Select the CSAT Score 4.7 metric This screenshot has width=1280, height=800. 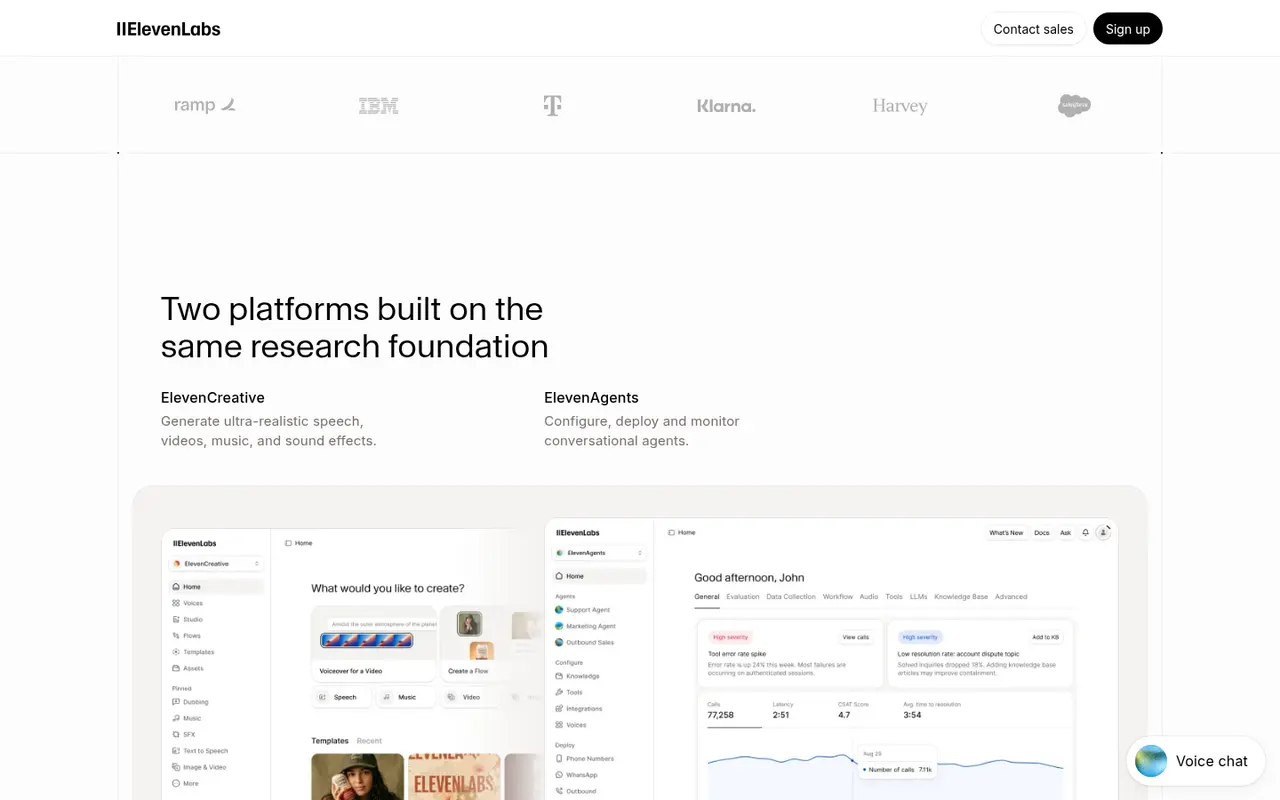tap(852, 710)
